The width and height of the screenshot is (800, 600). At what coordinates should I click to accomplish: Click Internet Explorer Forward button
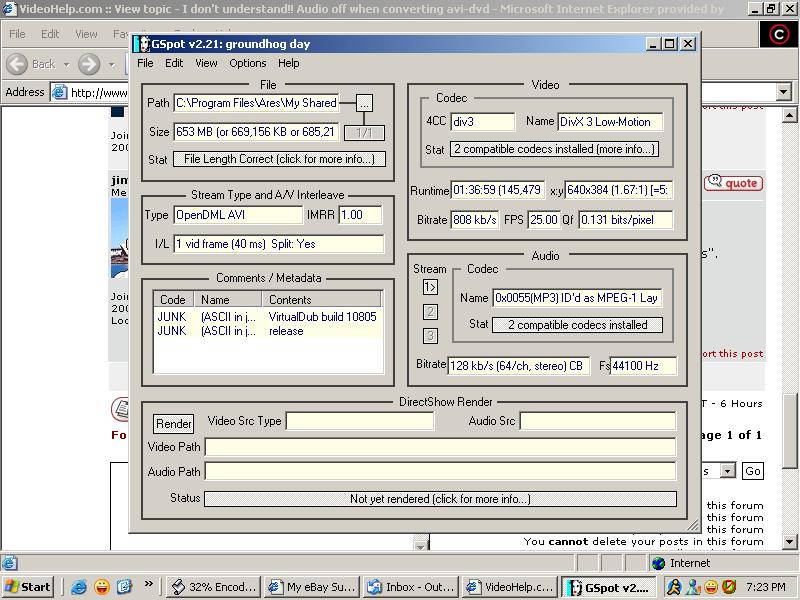[89, 64]
